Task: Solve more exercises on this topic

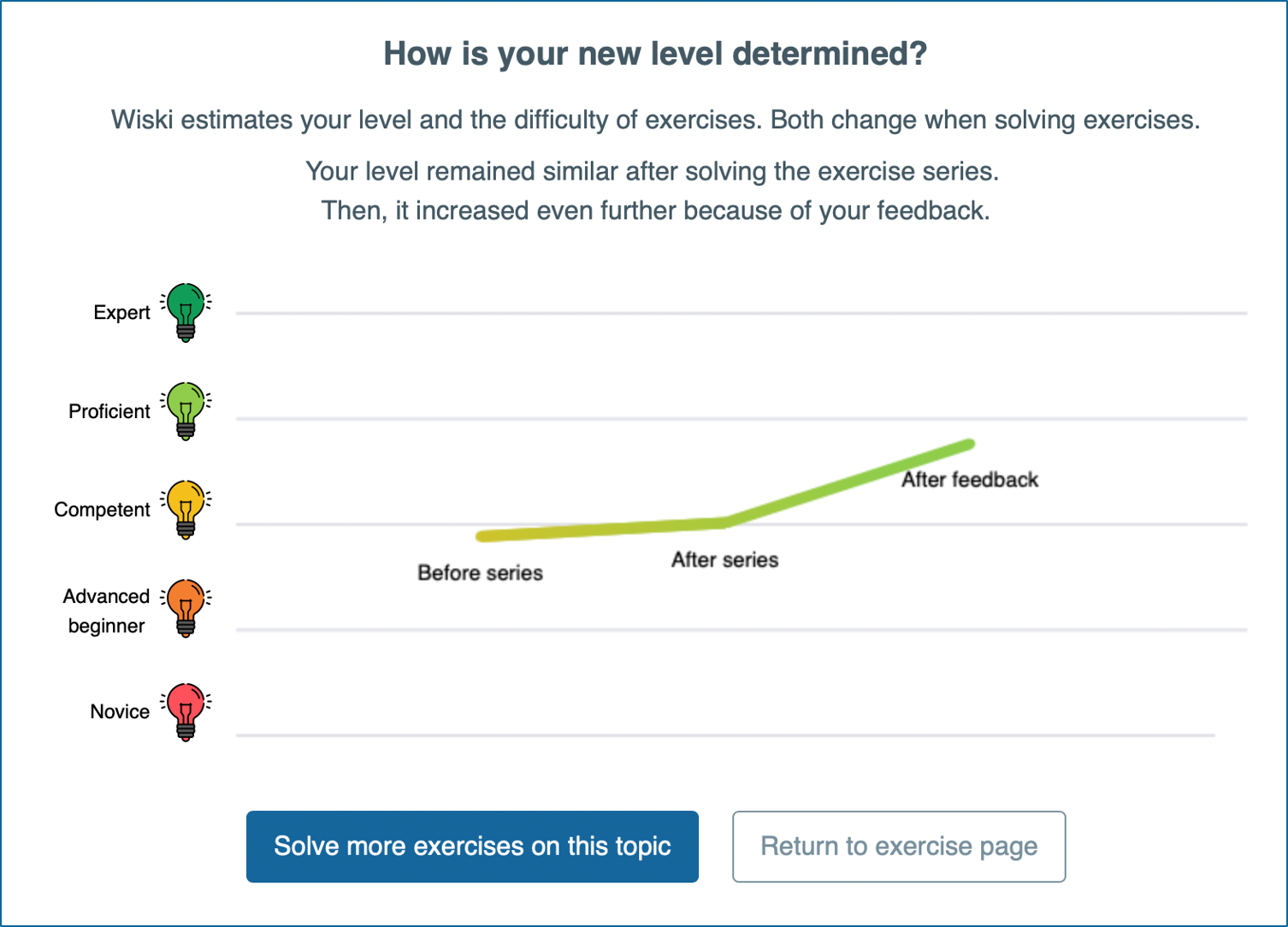Action: [472, 847]
